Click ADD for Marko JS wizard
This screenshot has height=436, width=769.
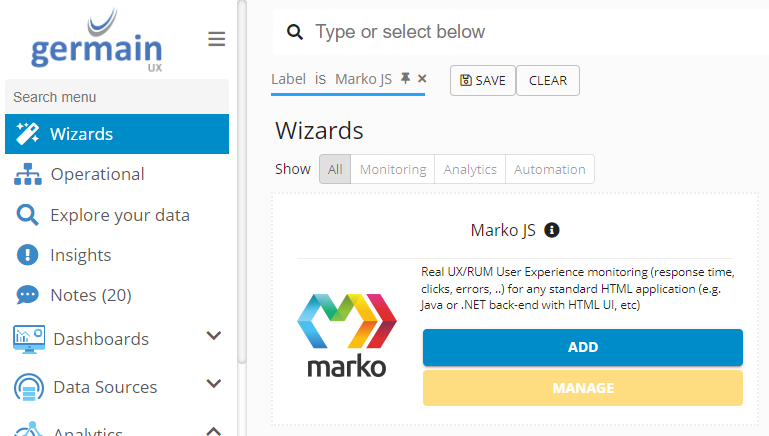(582, 347)
